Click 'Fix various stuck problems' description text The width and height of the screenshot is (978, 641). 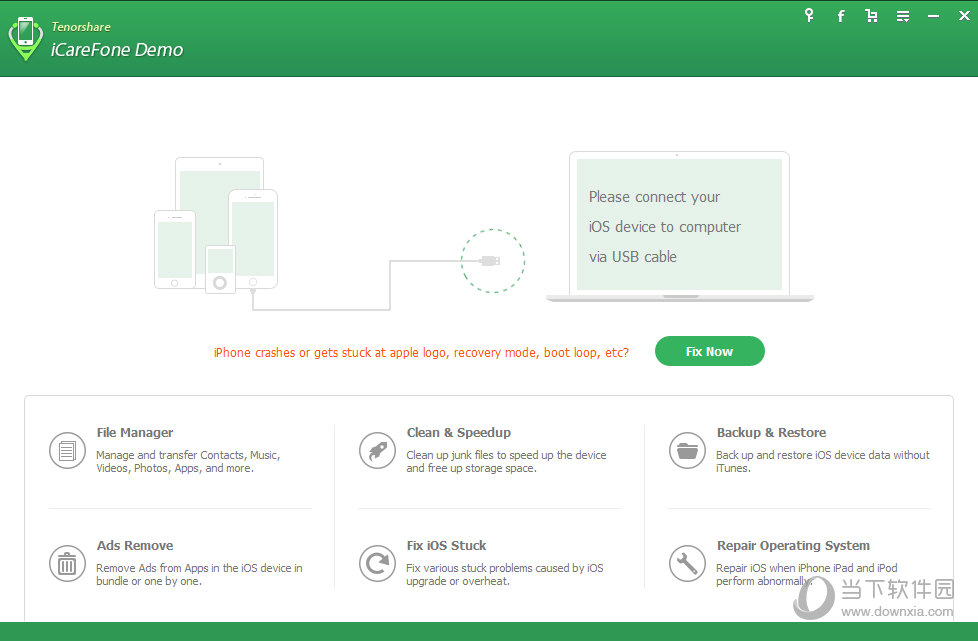(505, 574)
